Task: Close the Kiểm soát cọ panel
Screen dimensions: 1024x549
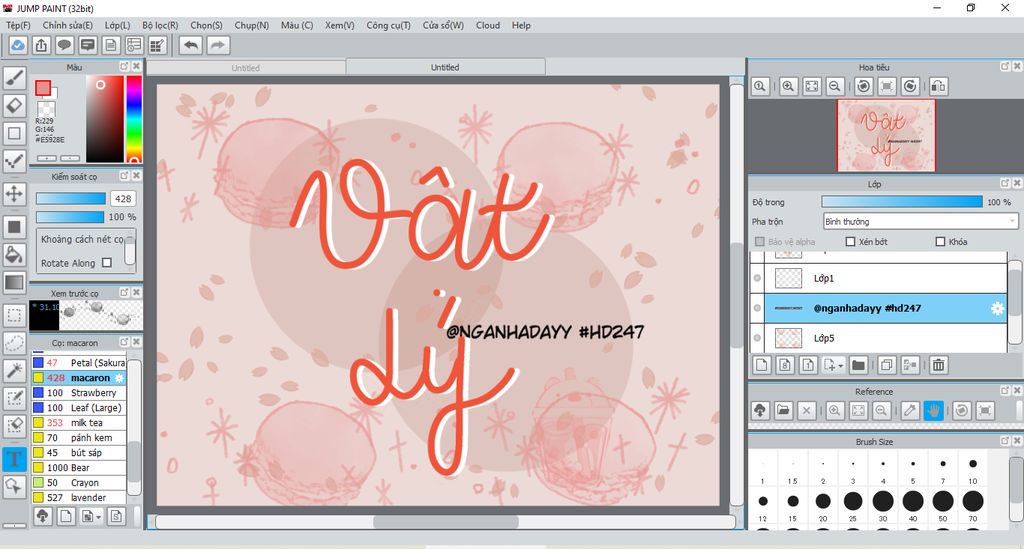Action: click(136, 176)
